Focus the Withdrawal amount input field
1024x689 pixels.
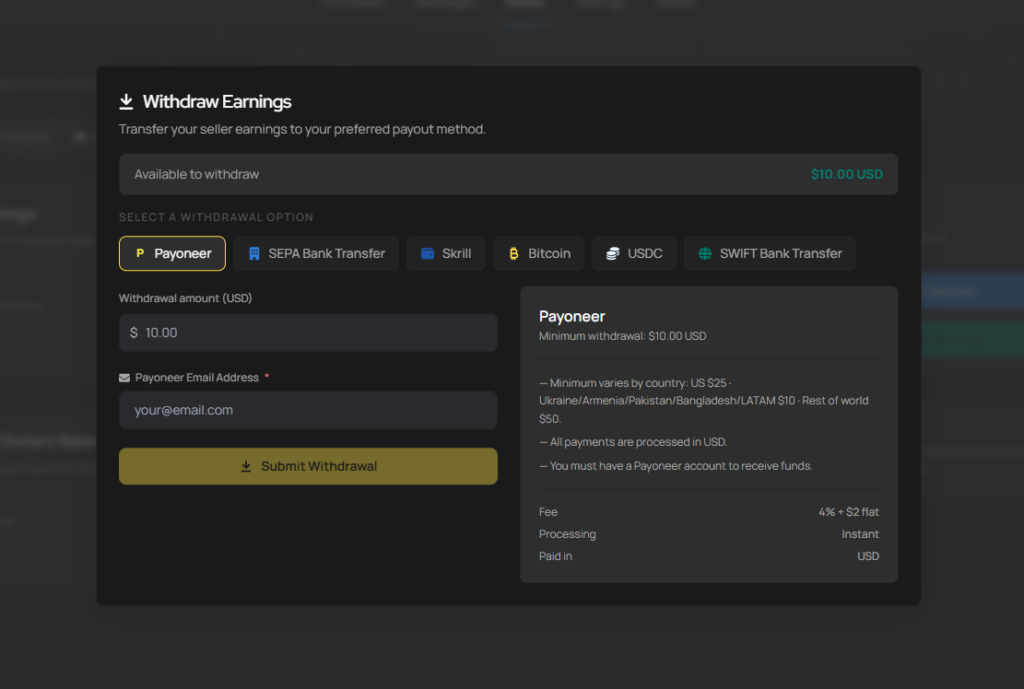pos(318,333)
